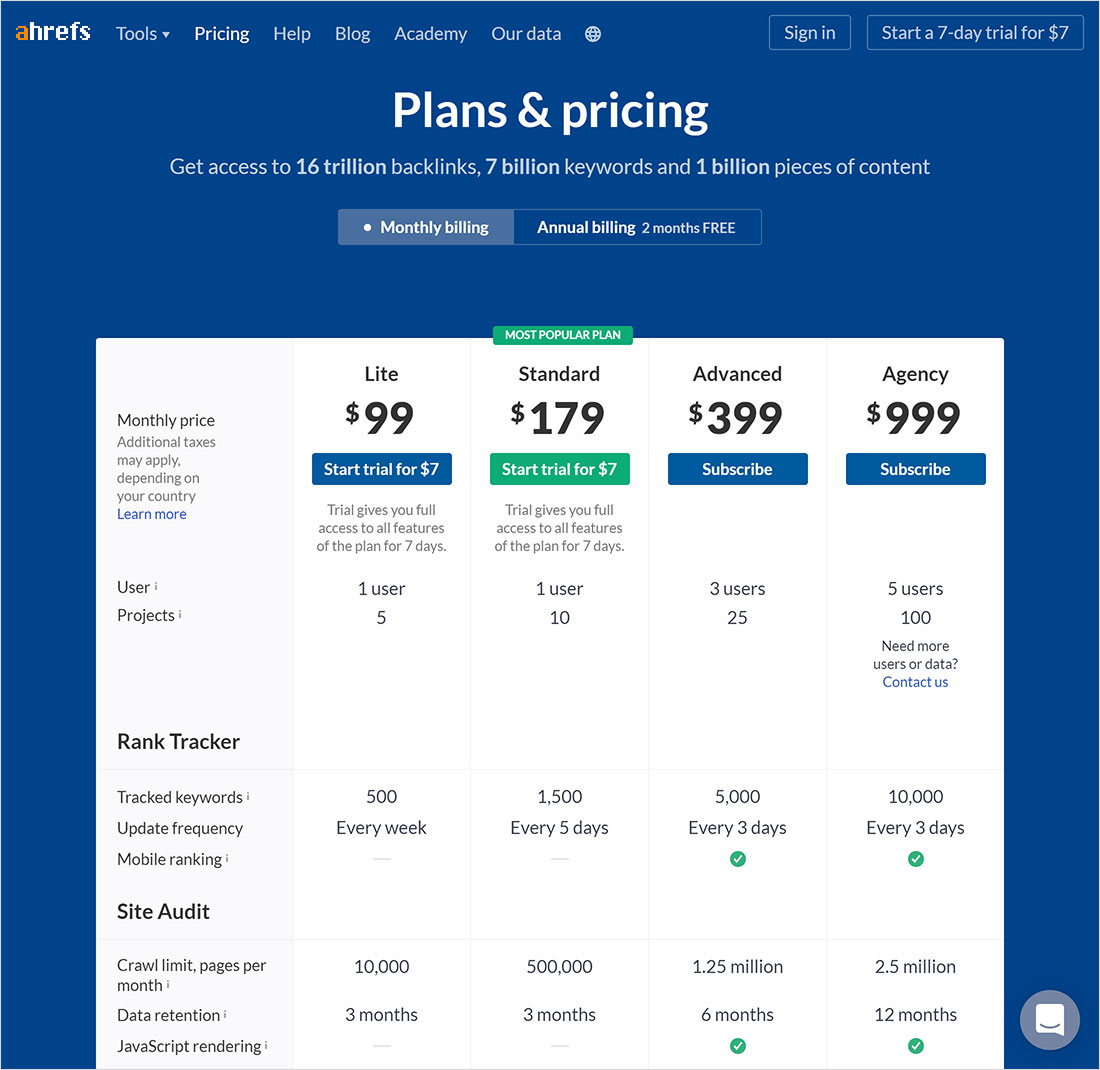Click info icon beside JavaScript rendering
Screen dimensions: 1100x1070
pos(267,1045)
